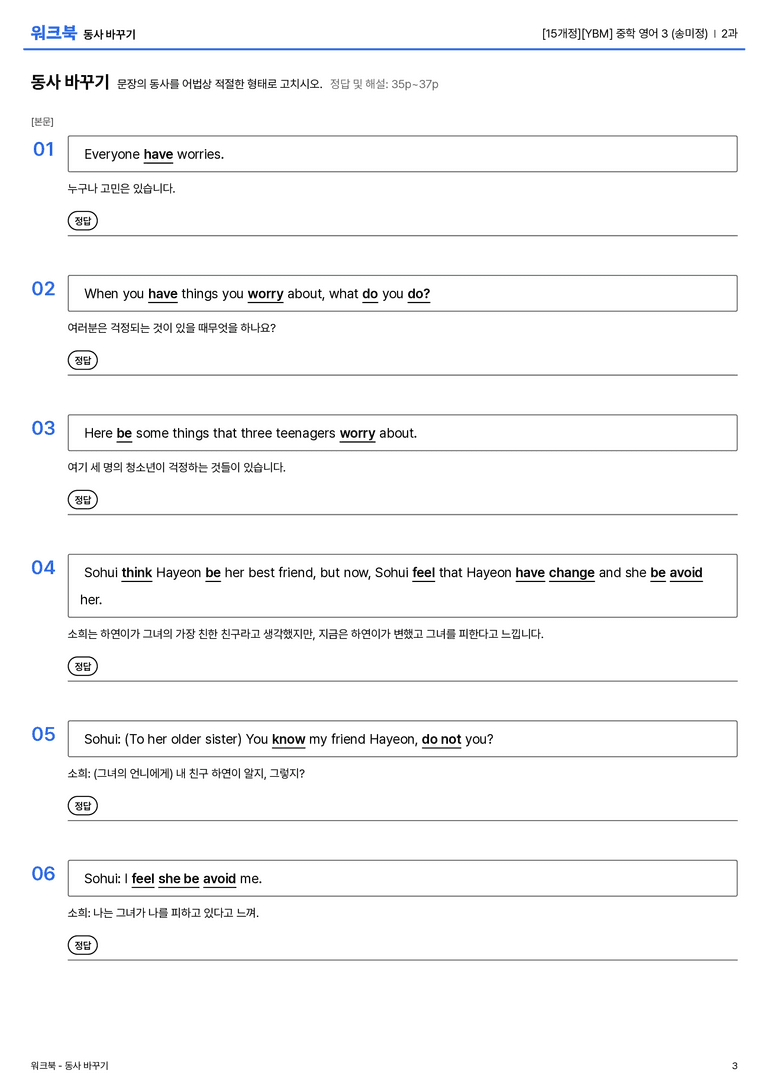
Task: Click the blue question number 01
Action: tap(44, 149)
